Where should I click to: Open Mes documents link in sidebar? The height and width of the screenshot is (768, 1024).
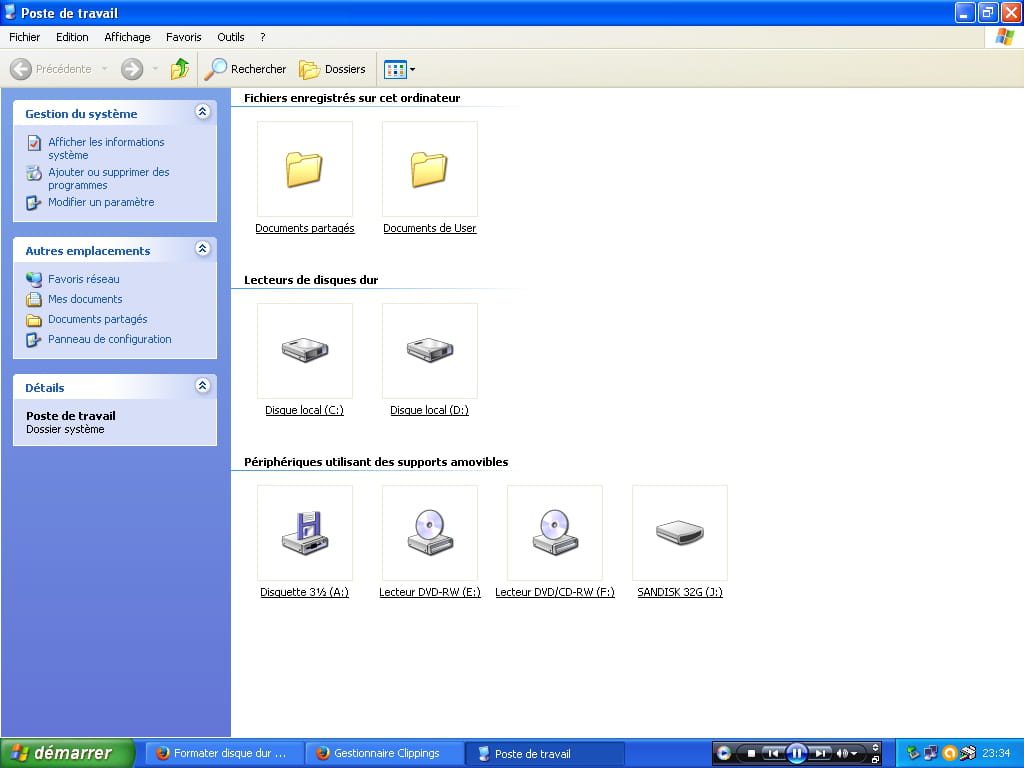pyautogui.click(x=85, y=299)
